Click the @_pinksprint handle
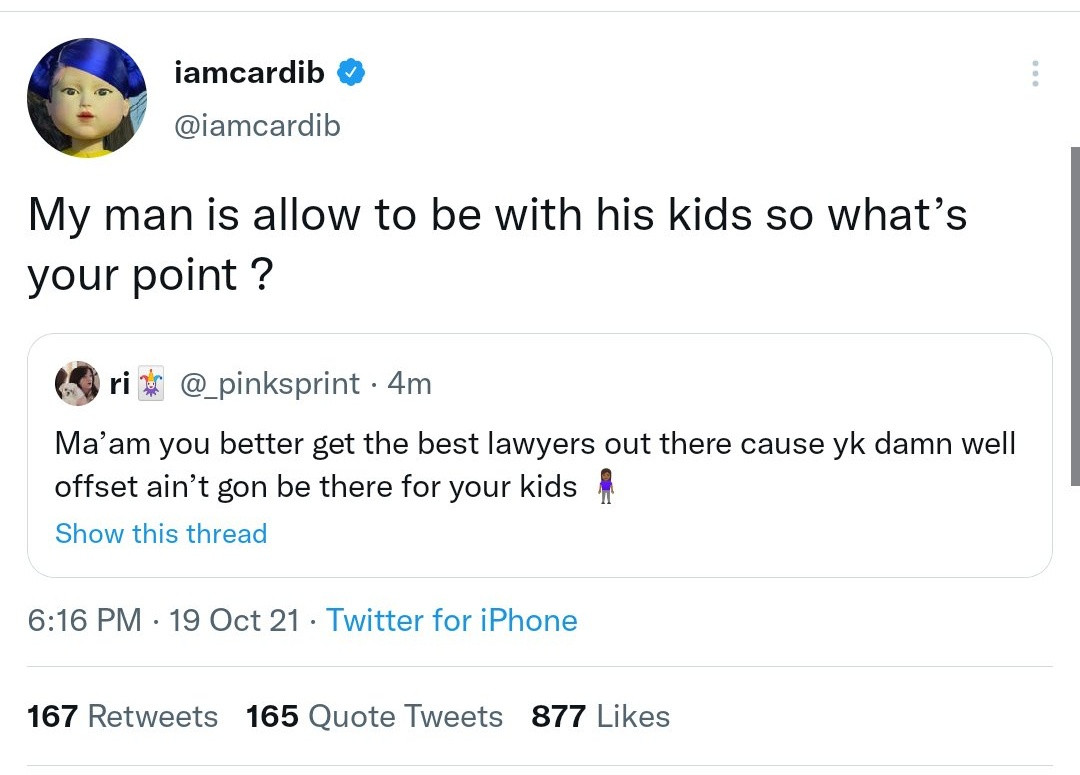 [268, 383]
